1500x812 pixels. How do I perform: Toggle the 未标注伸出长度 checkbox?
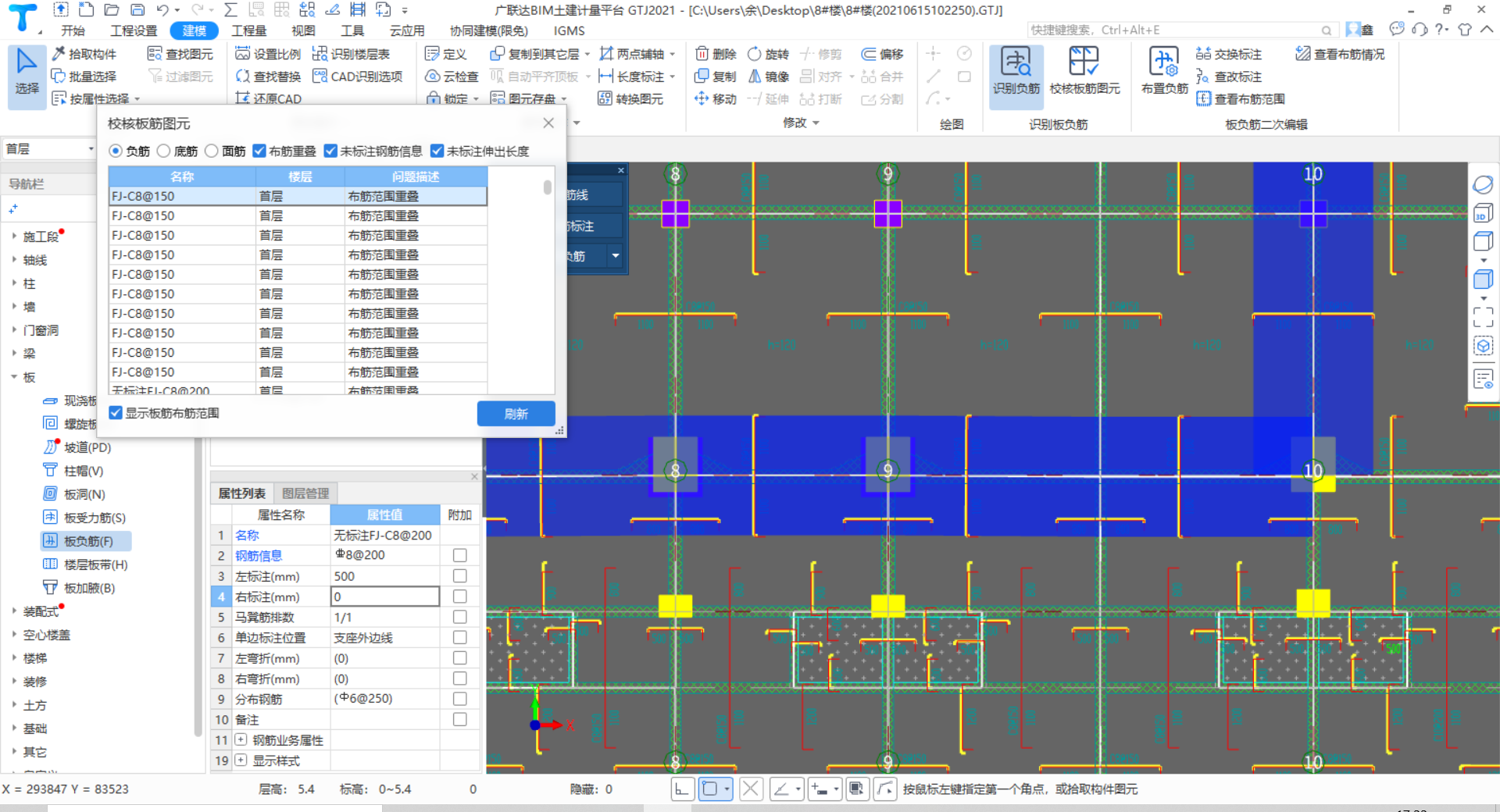click(x=437, y=151)
